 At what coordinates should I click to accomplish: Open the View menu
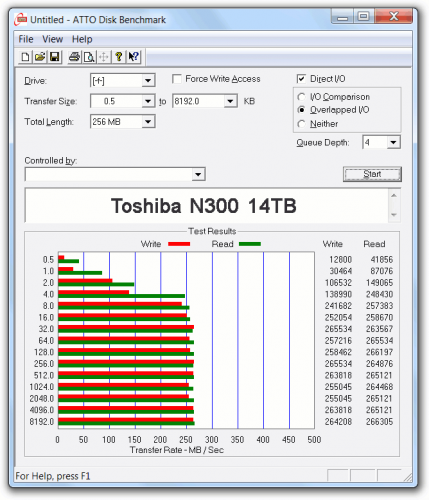[x=52, y=39]
